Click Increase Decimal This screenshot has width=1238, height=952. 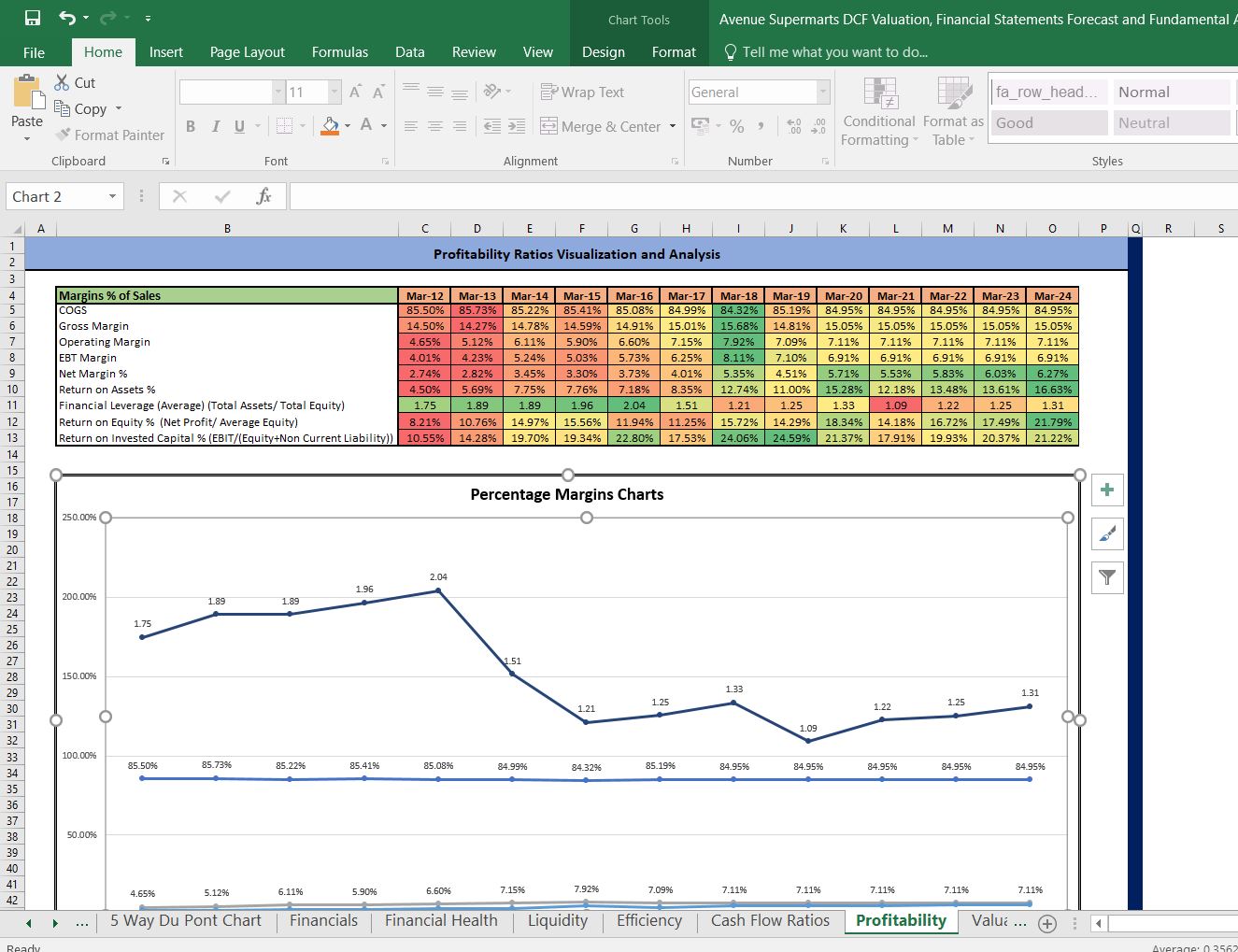pyautogui.click(x=794, y=126)
